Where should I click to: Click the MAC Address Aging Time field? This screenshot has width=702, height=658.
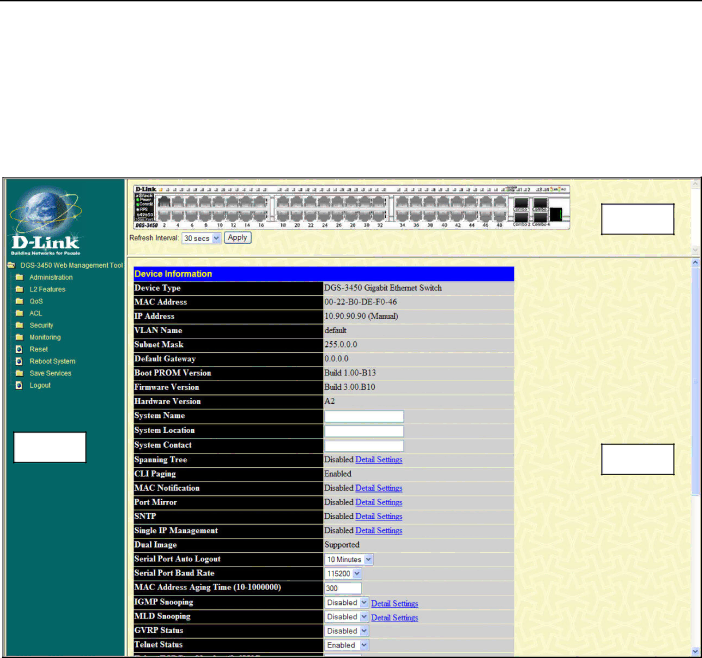(x=343, y=589)
